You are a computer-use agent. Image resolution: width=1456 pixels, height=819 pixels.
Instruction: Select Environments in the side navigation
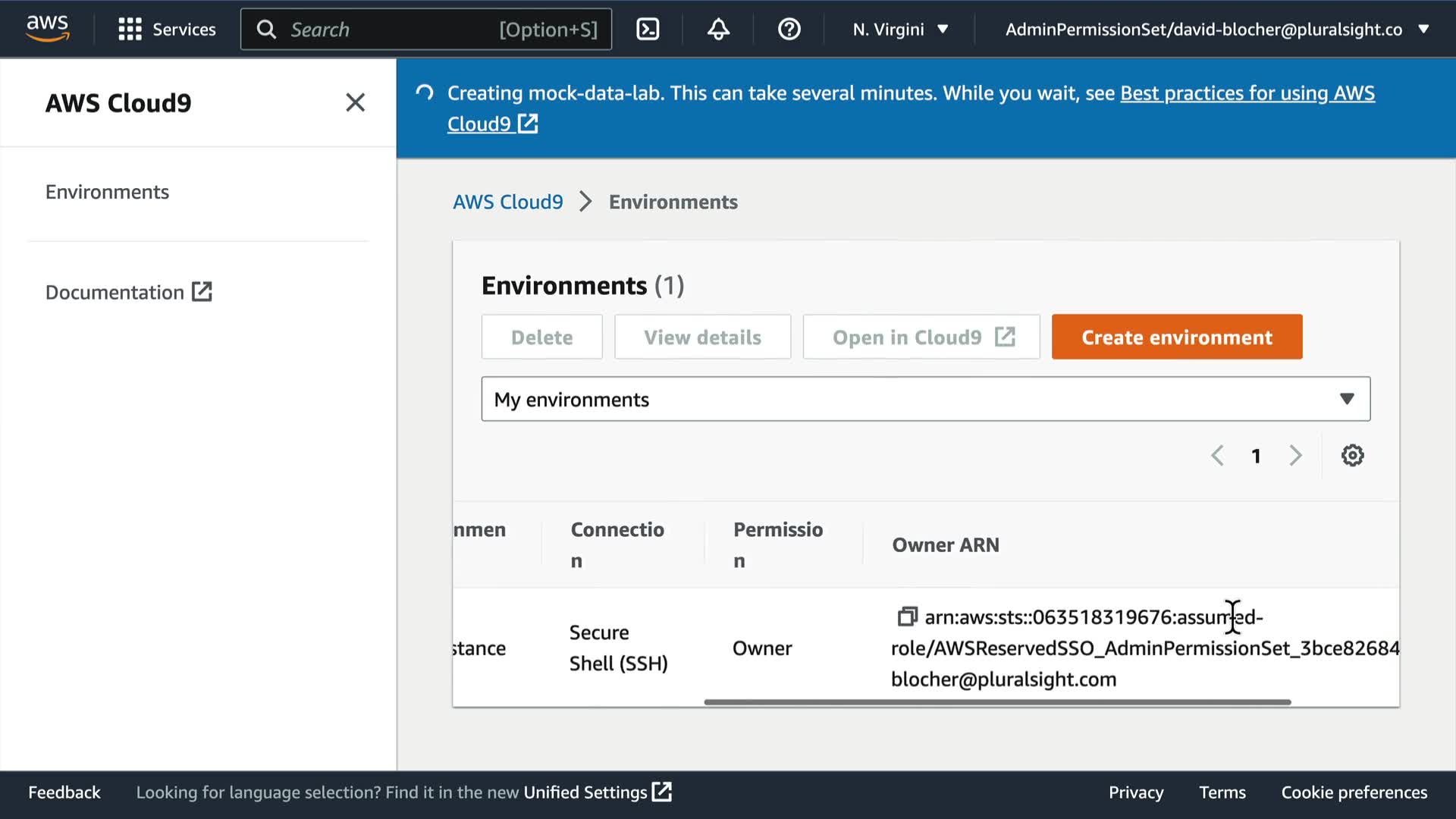click(107, 192)
